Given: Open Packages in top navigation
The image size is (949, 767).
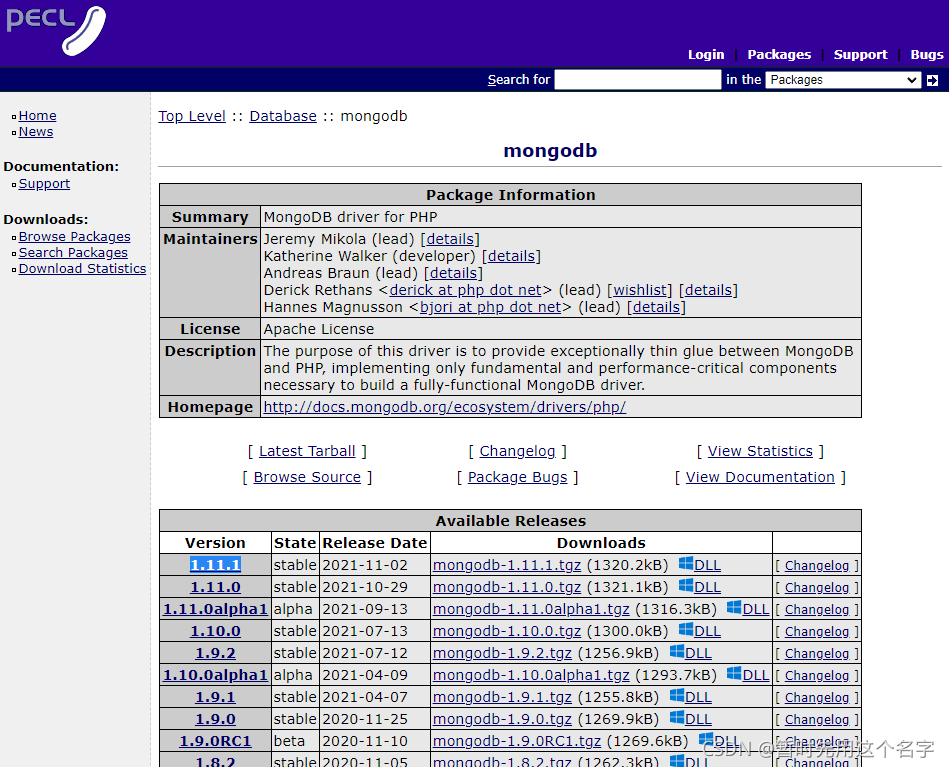Looking at the screenshot, I should pyautogui.click(x=779, y=54).
